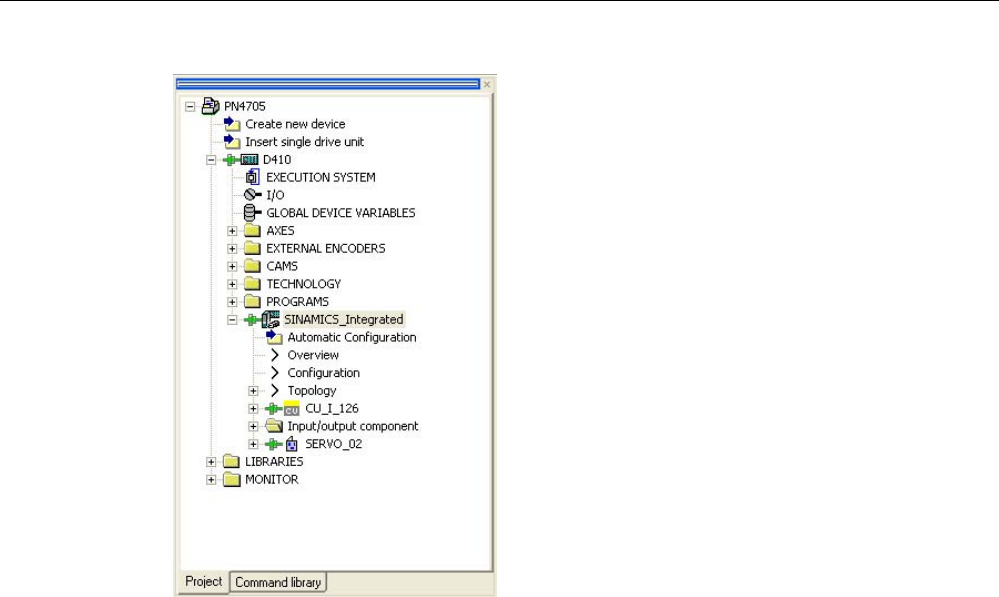The width and height of the screenshot is (999, 597).
Task: Click the Automatic Configuration icon
Action: coord(275,337)
